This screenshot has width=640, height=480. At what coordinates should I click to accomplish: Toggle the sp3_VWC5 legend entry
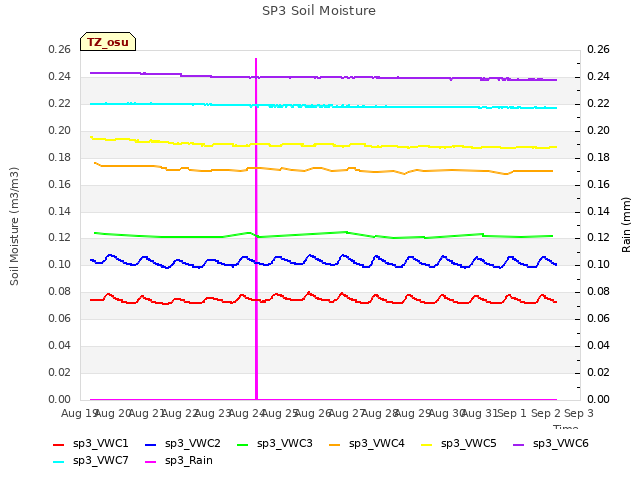pos(459,444)
